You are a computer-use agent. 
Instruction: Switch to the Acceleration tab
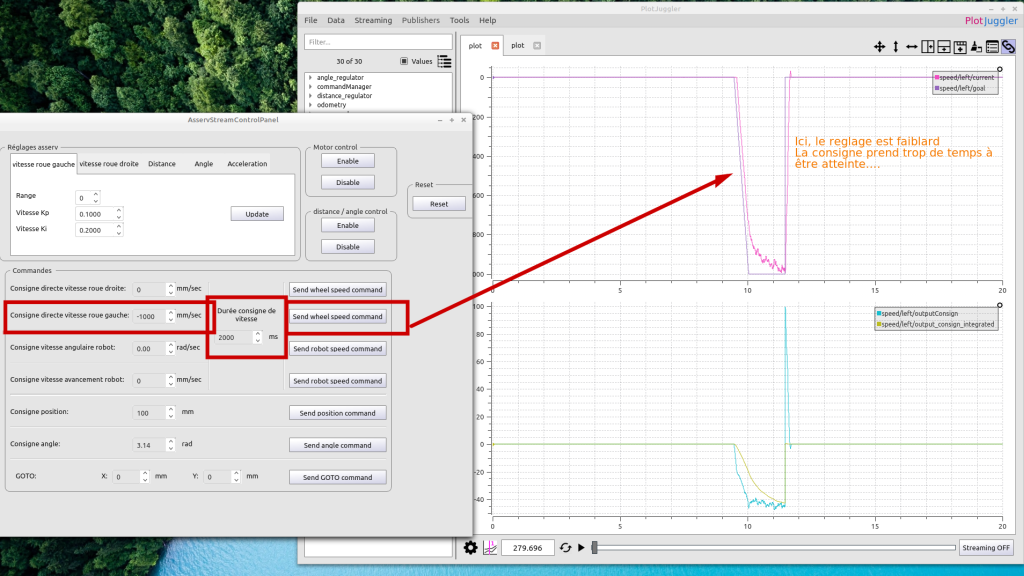point(247,164)
